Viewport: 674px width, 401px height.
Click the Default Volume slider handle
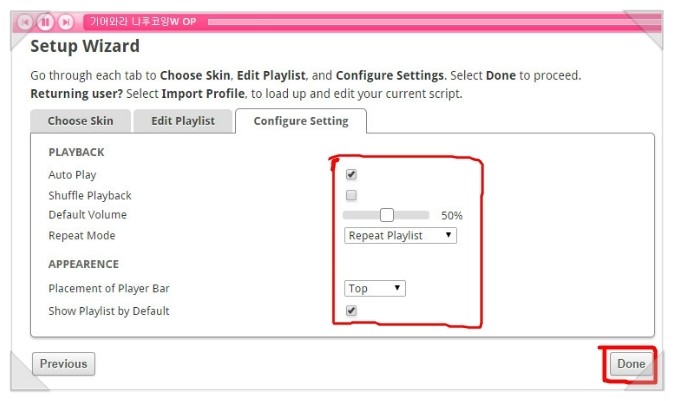pos(387,215)
